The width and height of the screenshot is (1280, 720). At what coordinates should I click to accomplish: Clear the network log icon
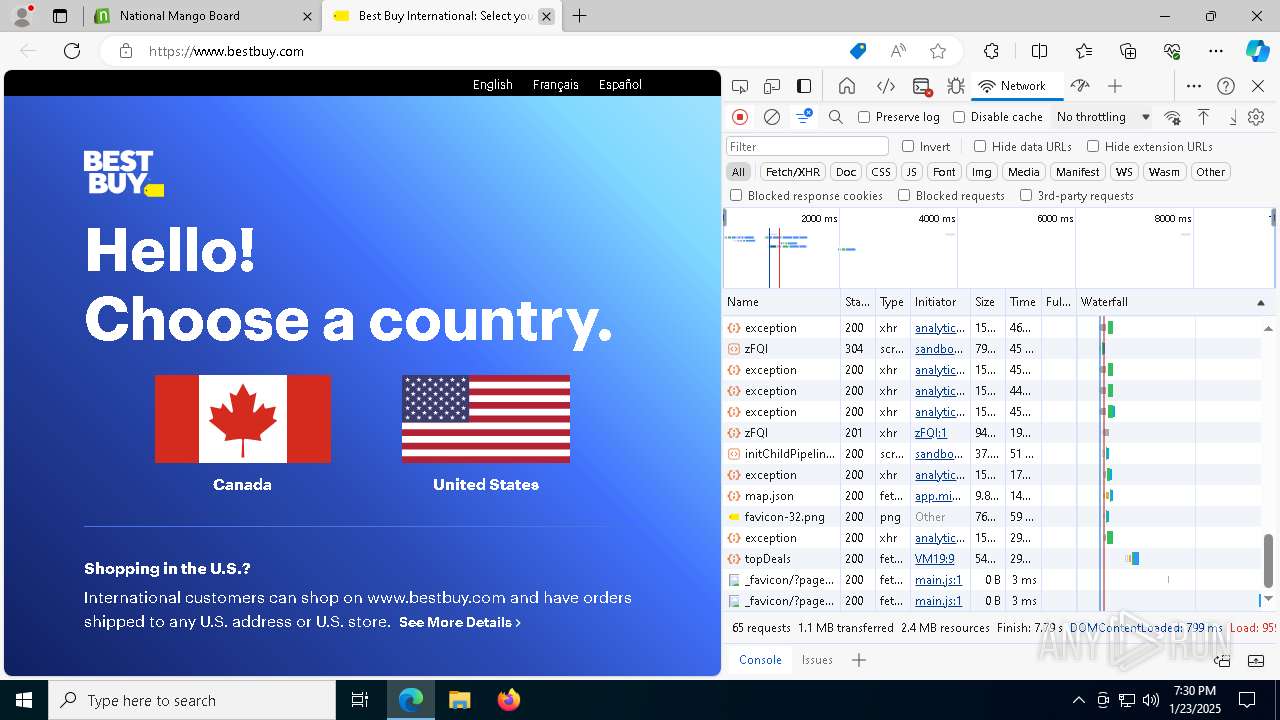point(772,117)
